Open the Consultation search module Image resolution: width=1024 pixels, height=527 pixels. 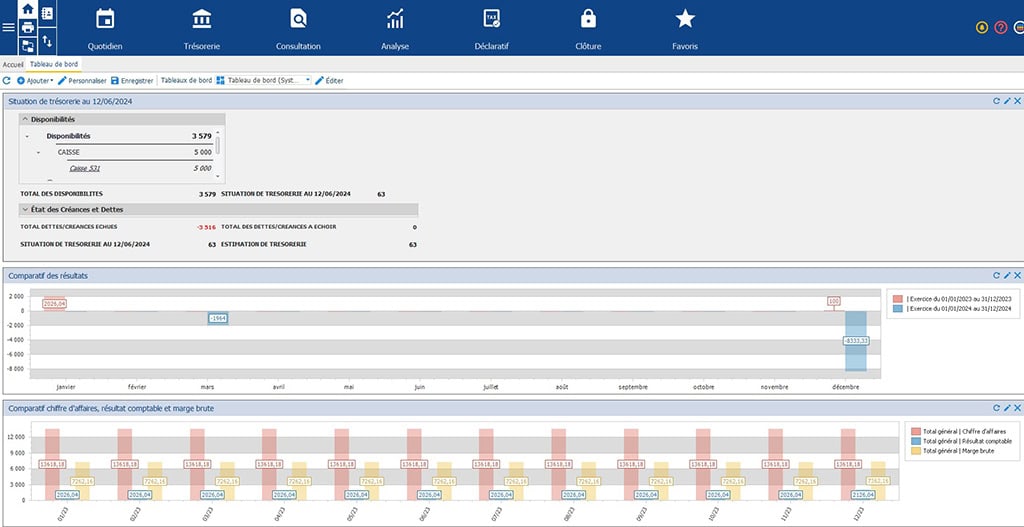[298, 29]
